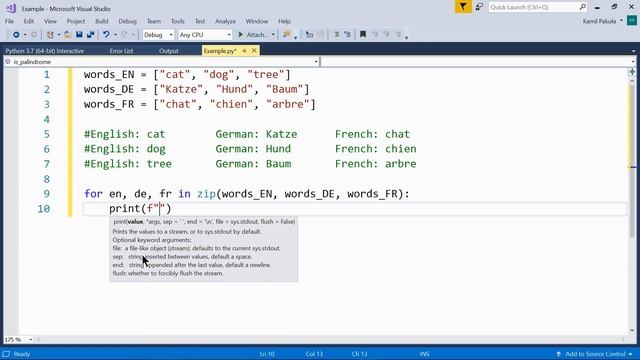Click line number 4 in the gutter
The image size is (640, 360).
47,119
